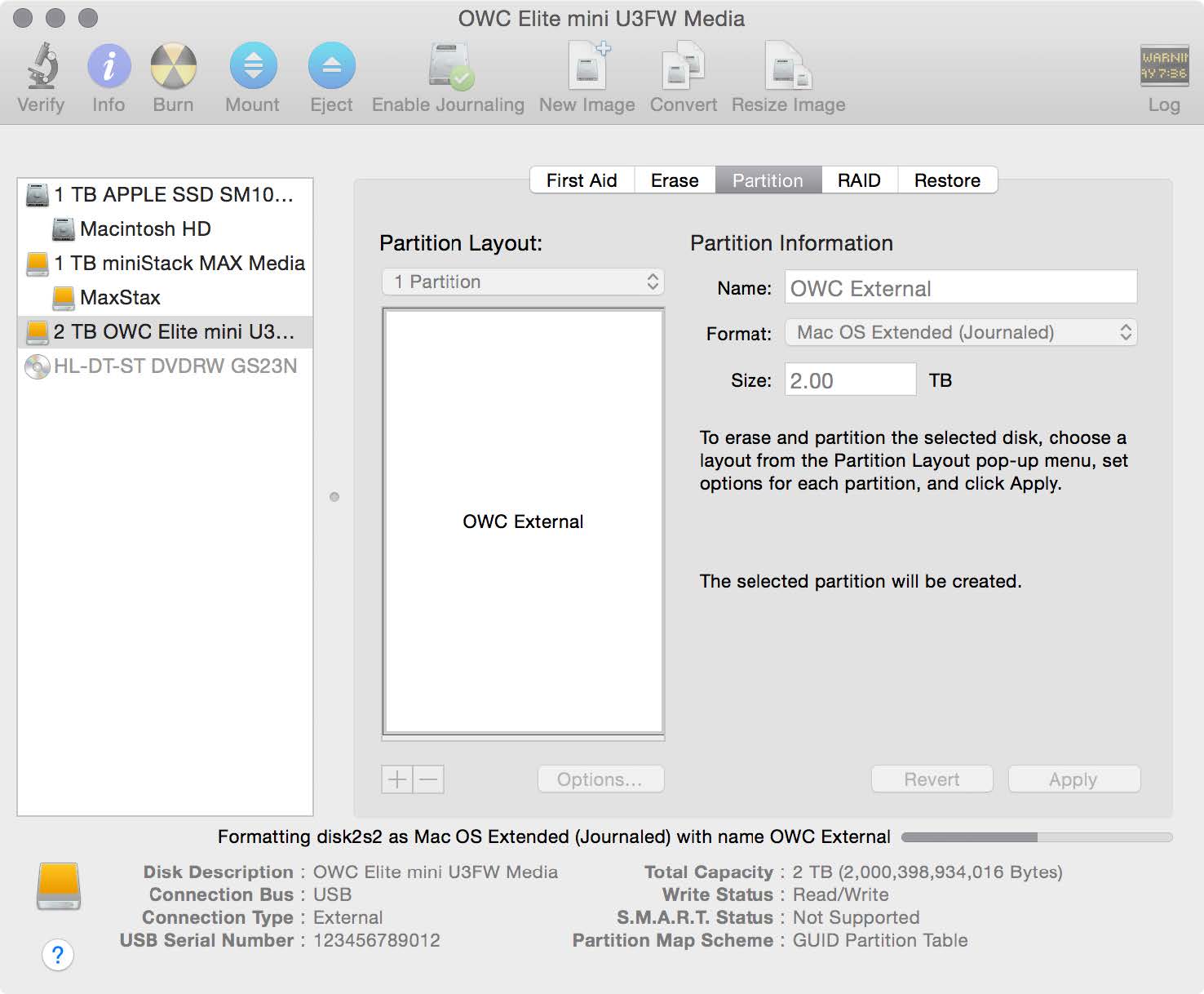Open the Partition Layout dropdown

point(522,282)
